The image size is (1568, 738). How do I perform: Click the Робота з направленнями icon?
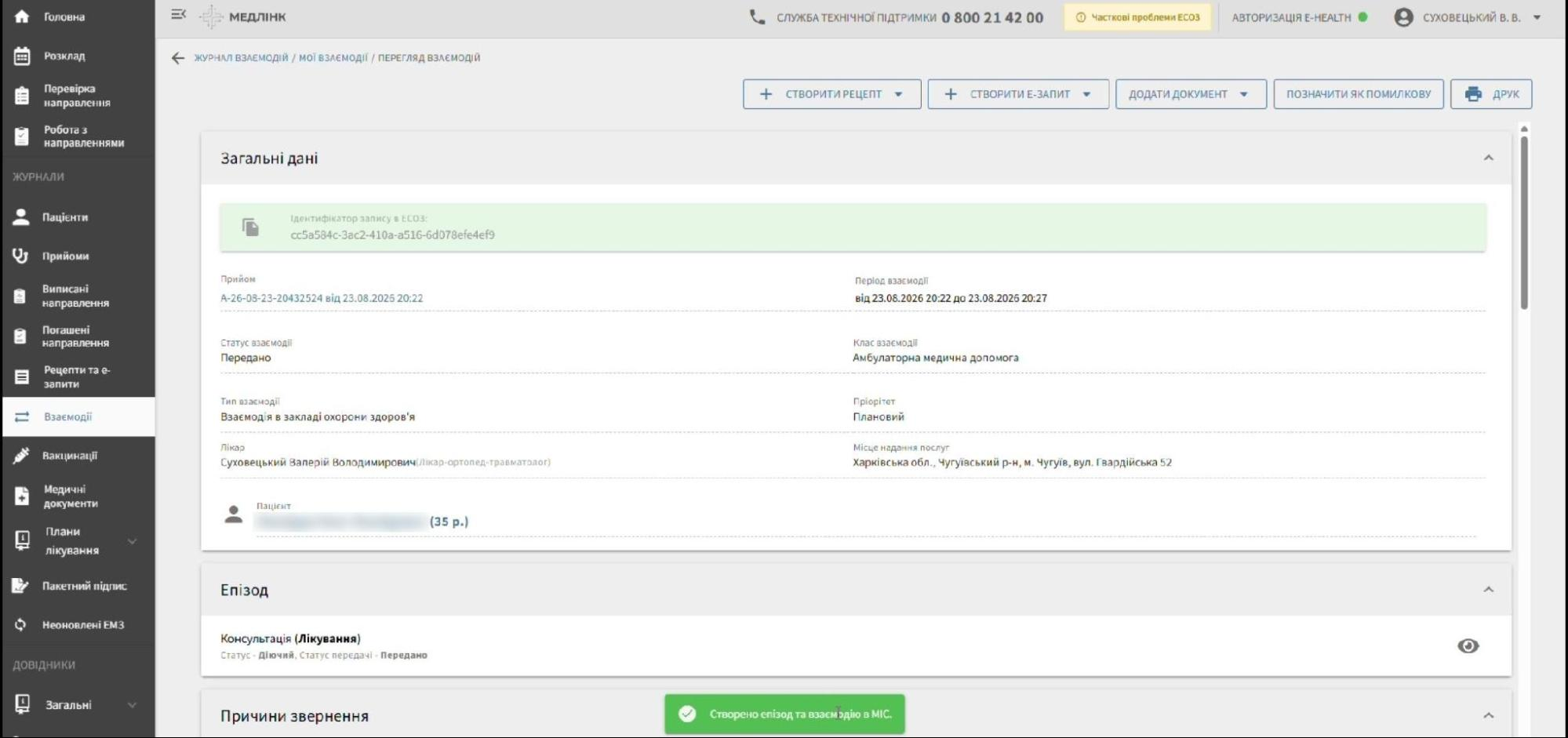click(22, 136)
